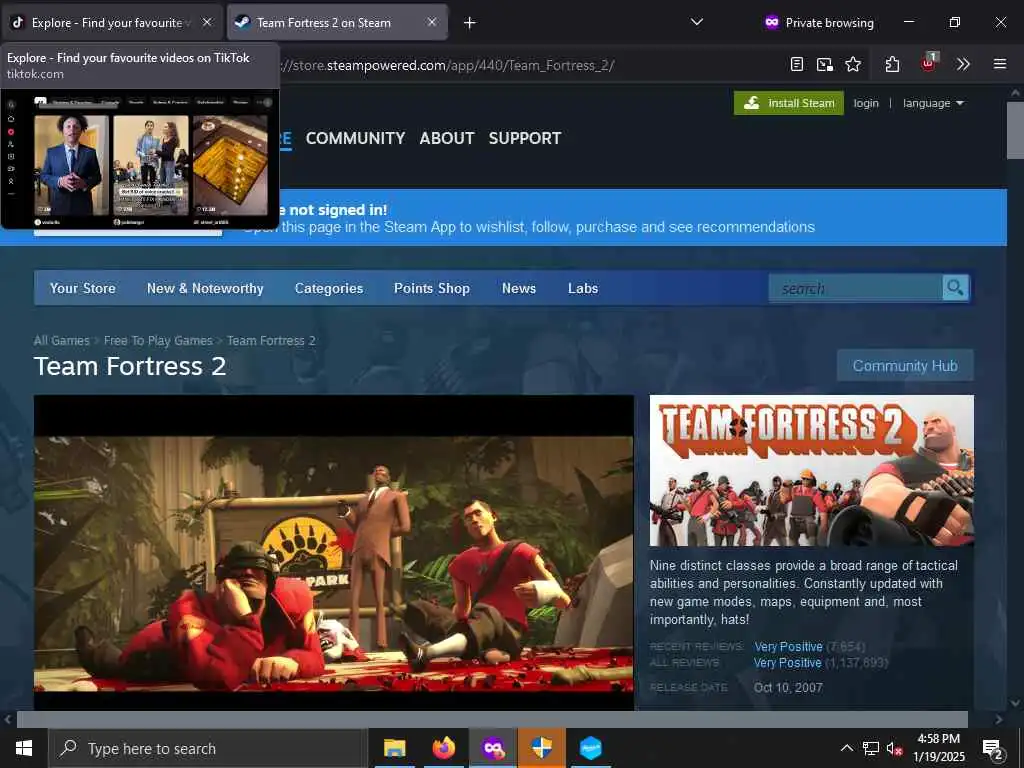Click the Install Steam button

point(789,103)
